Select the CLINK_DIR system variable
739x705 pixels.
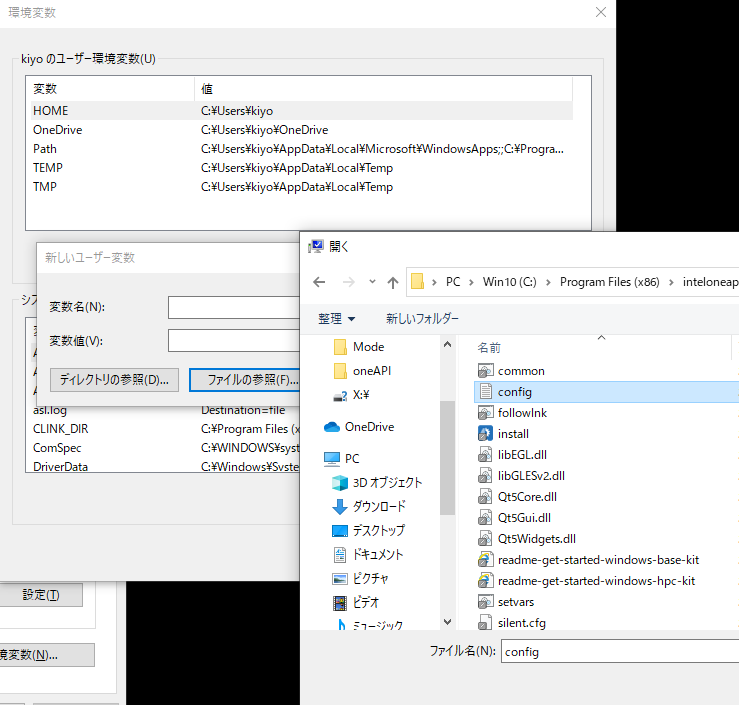point(163,429)
